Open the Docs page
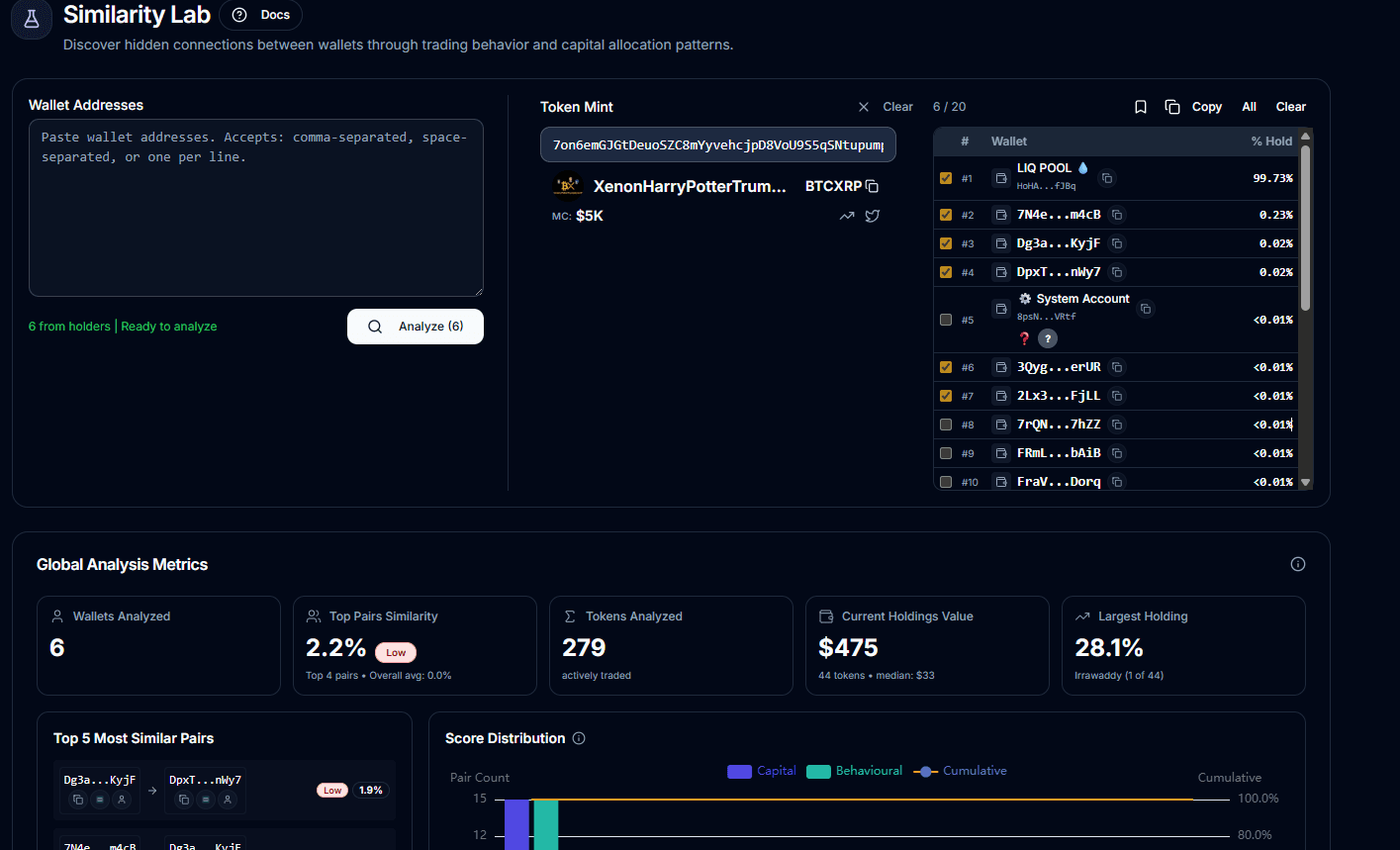Viewport: 1400px width, 850px height. pos(260,15)
